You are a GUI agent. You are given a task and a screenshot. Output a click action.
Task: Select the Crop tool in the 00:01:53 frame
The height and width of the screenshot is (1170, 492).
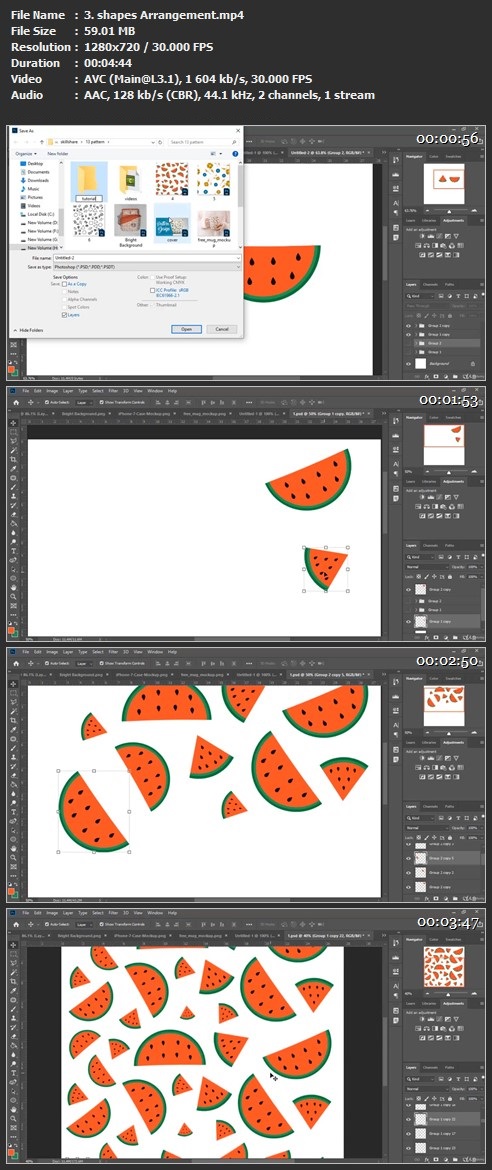[13, 459]
